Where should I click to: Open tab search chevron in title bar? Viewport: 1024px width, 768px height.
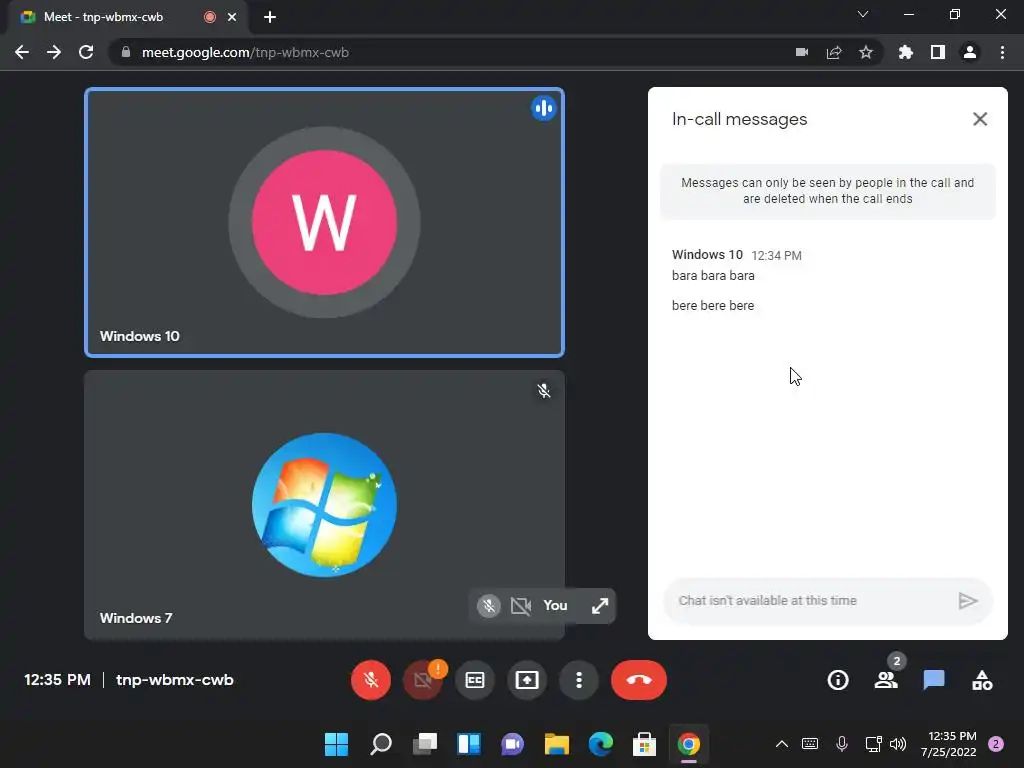(x=863, y=14)
